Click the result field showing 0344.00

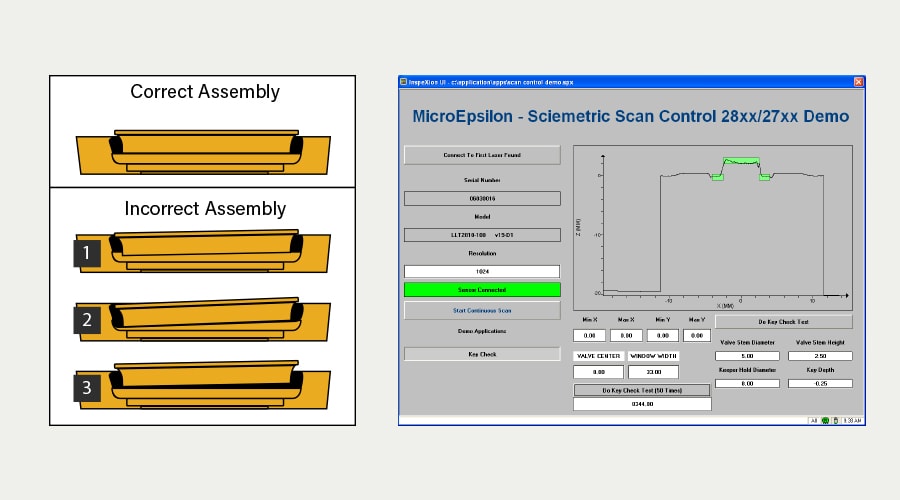[642, 404]
